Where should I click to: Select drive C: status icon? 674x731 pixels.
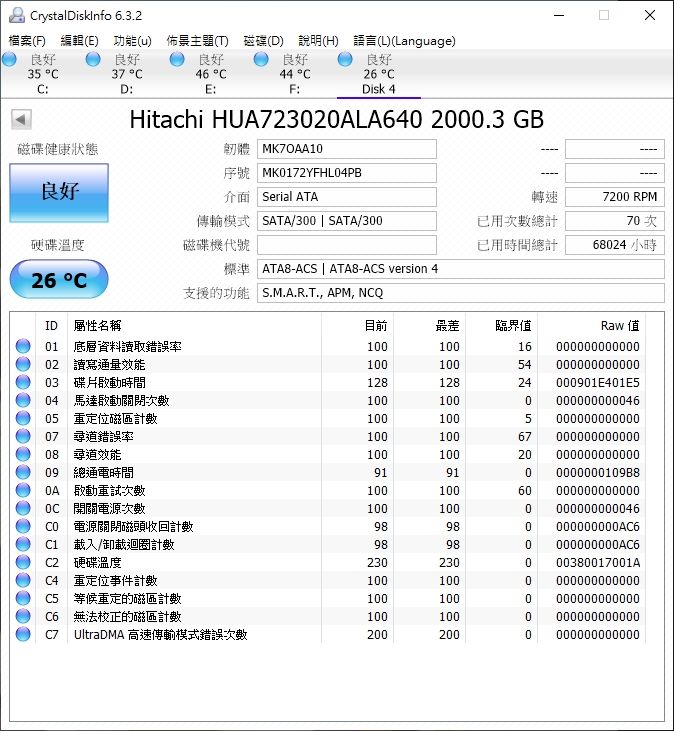10,60
